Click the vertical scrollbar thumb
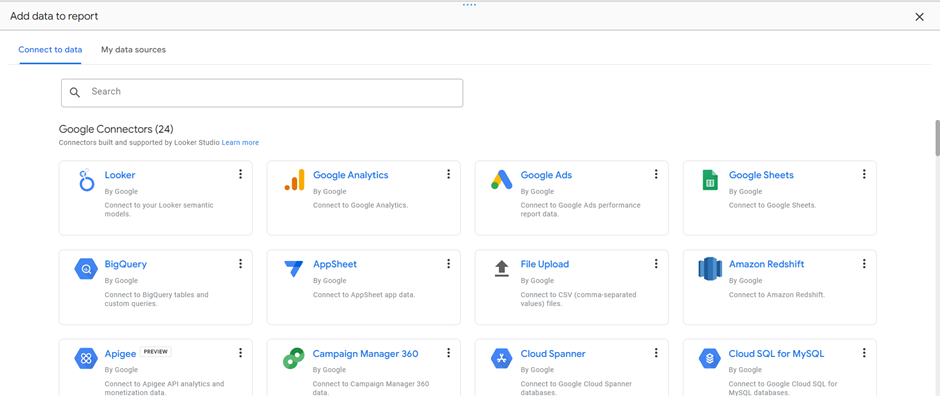 [x=936, y=138]
